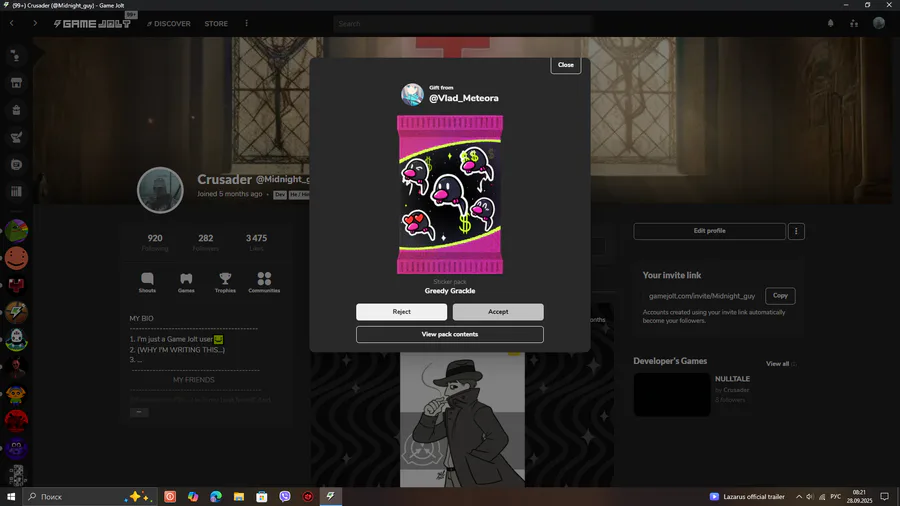Viewport: 900px width, 506px height.
Task: Open profile options three-dot button
Action: click(796, 231)
